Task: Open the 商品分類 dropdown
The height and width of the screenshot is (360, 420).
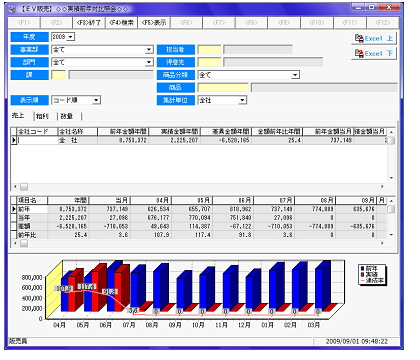Action: point(295,75)
